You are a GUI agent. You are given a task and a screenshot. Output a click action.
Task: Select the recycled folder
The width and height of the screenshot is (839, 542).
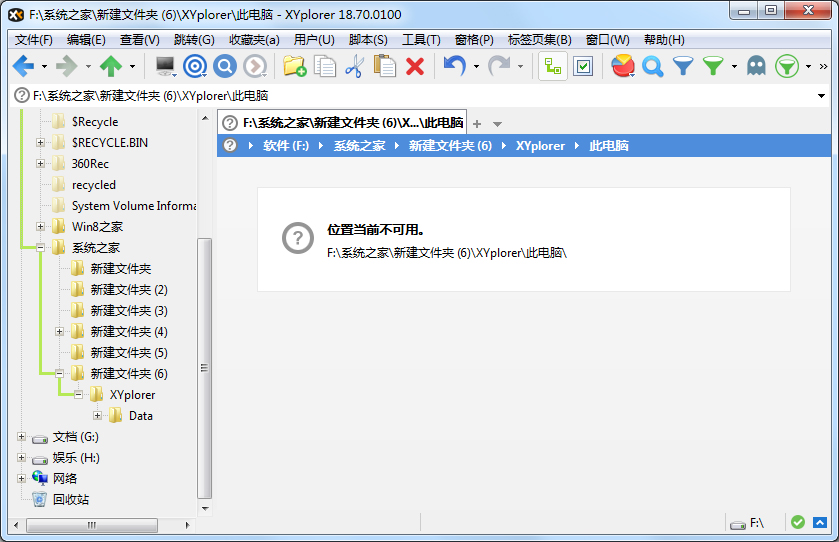[x=94, y=185]
